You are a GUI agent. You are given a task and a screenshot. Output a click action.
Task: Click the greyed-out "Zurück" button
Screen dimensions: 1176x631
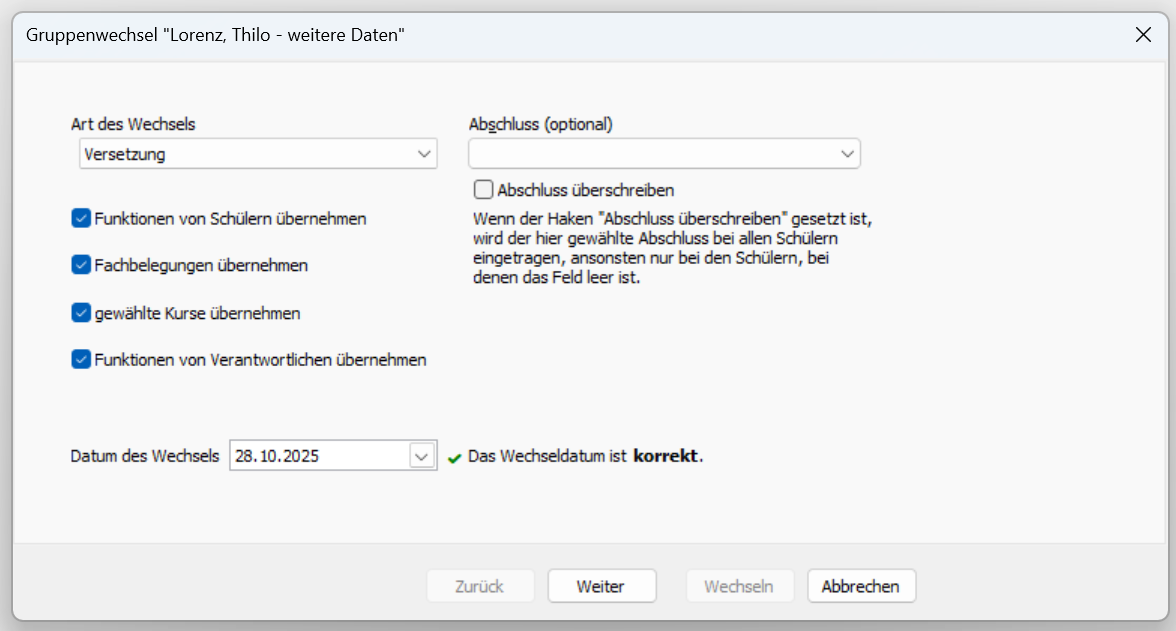coord(480,587)
